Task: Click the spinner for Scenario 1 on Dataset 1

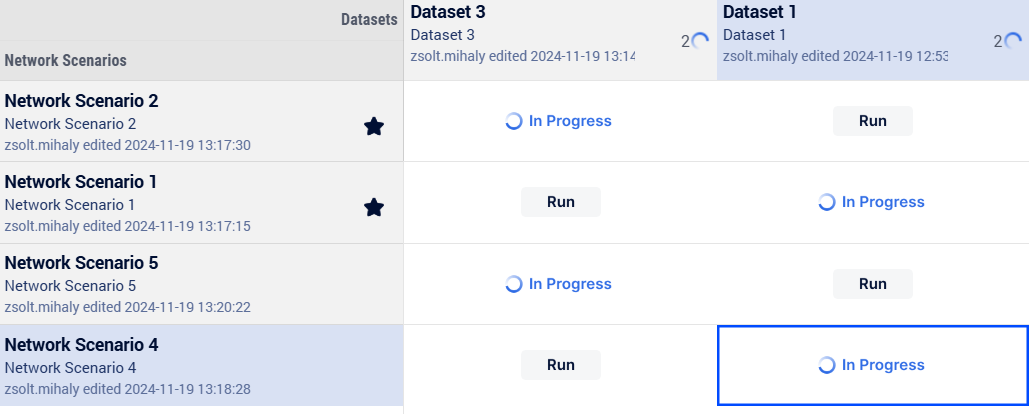Action: 826,202
